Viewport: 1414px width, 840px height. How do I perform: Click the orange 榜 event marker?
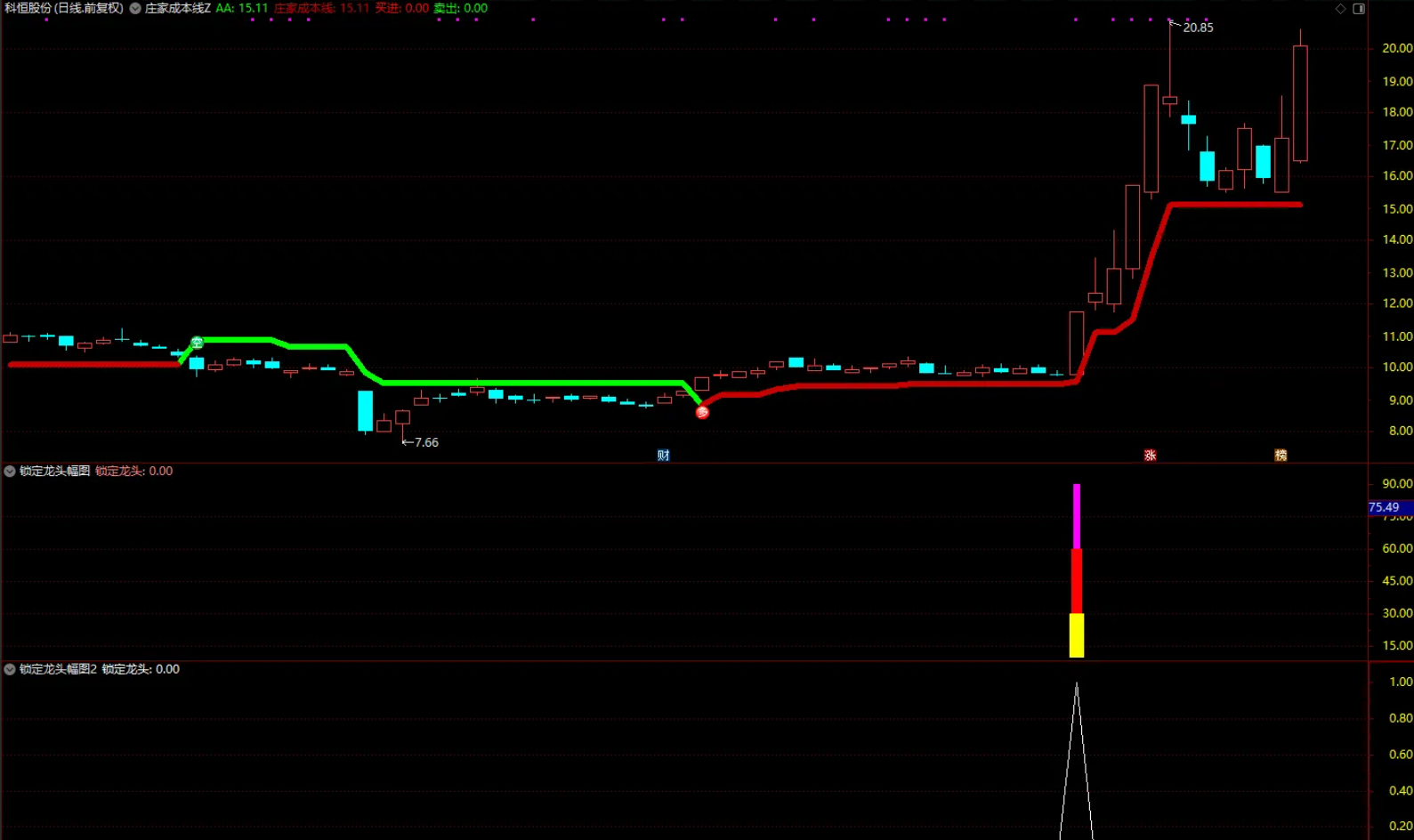[1281, 456]
